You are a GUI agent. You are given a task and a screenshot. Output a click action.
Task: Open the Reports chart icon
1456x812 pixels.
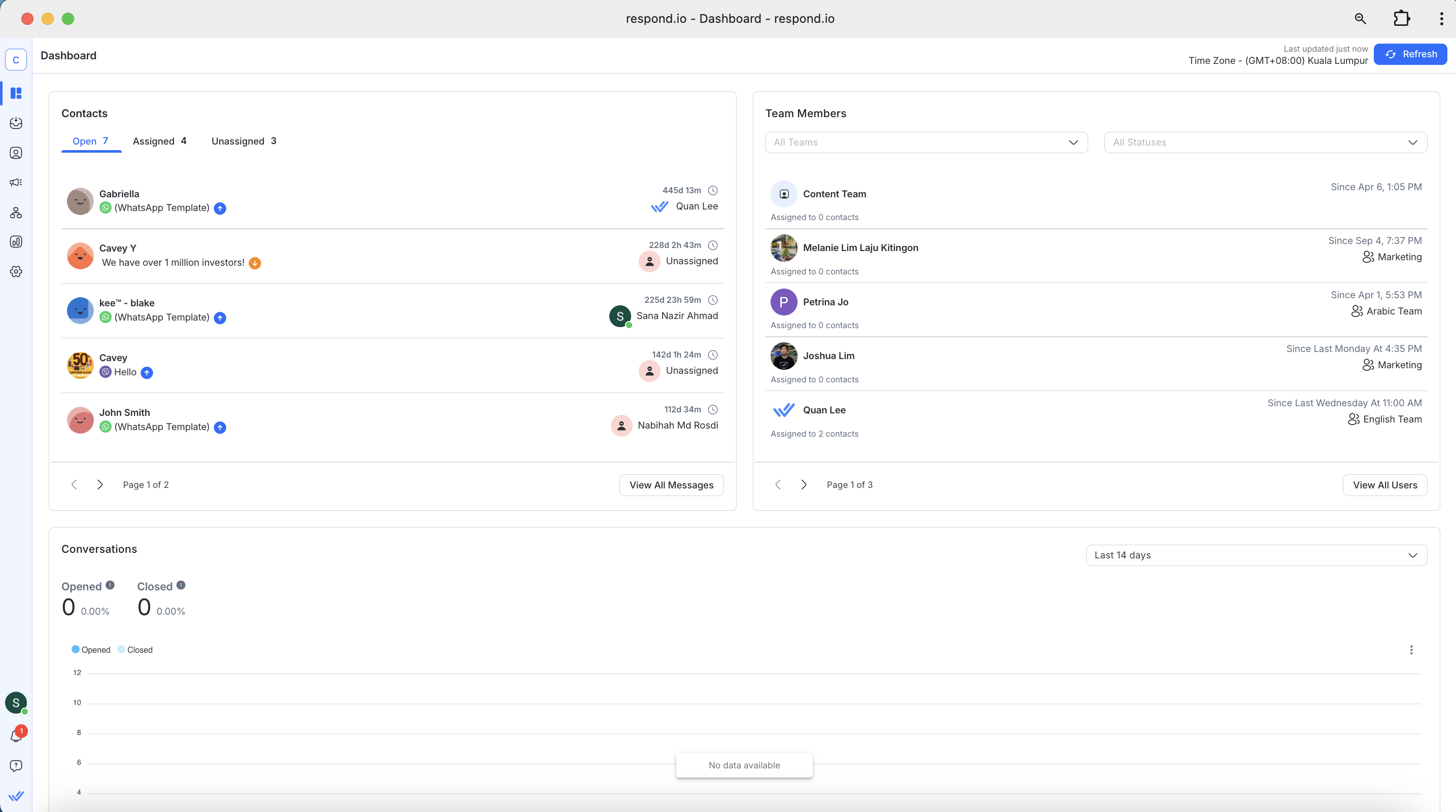pos(16,242)
